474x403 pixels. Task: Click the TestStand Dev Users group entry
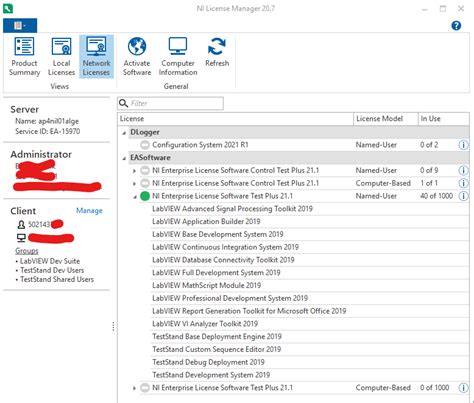click(52, 270)
